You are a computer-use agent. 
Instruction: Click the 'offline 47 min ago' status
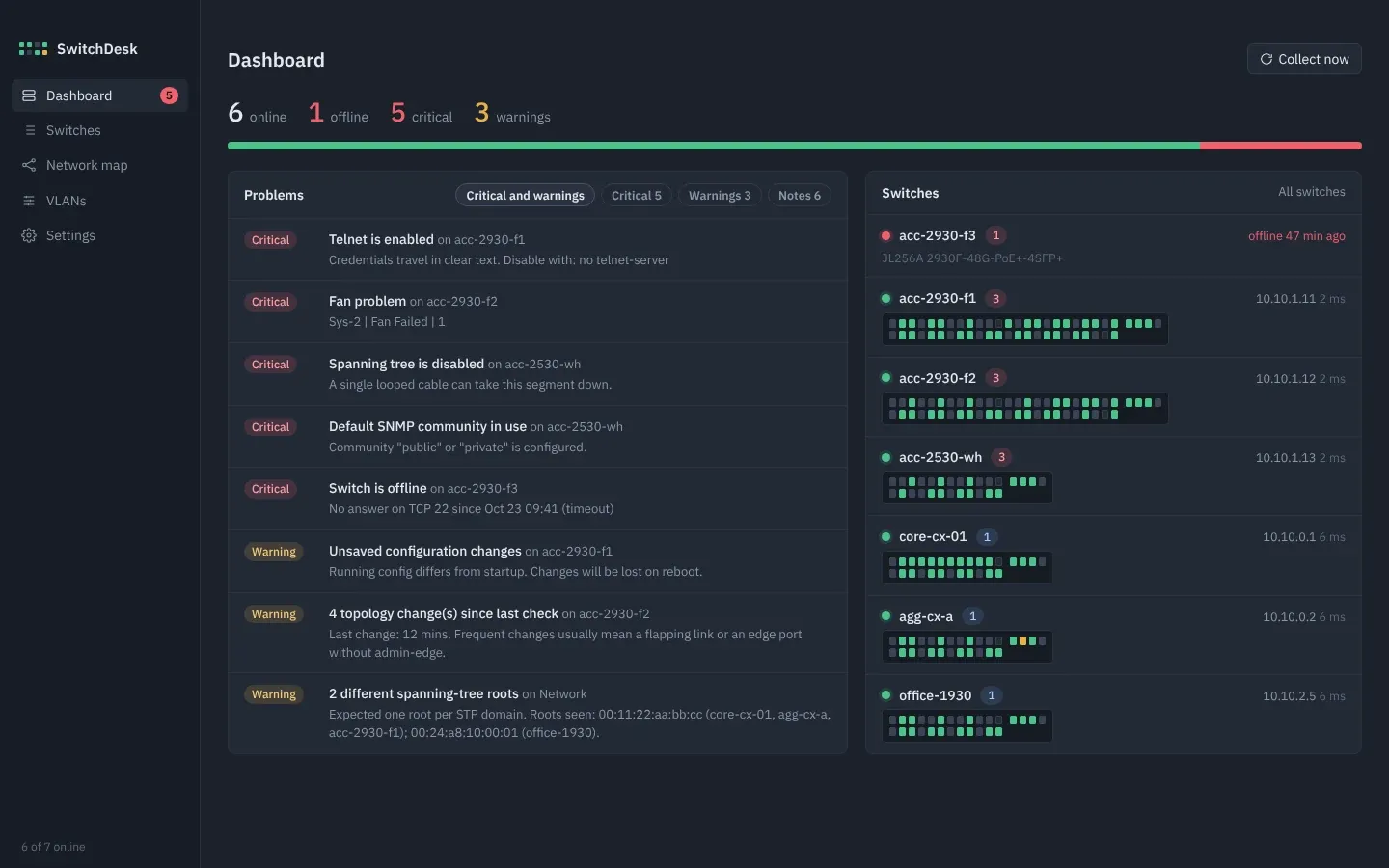(1296, 236)
